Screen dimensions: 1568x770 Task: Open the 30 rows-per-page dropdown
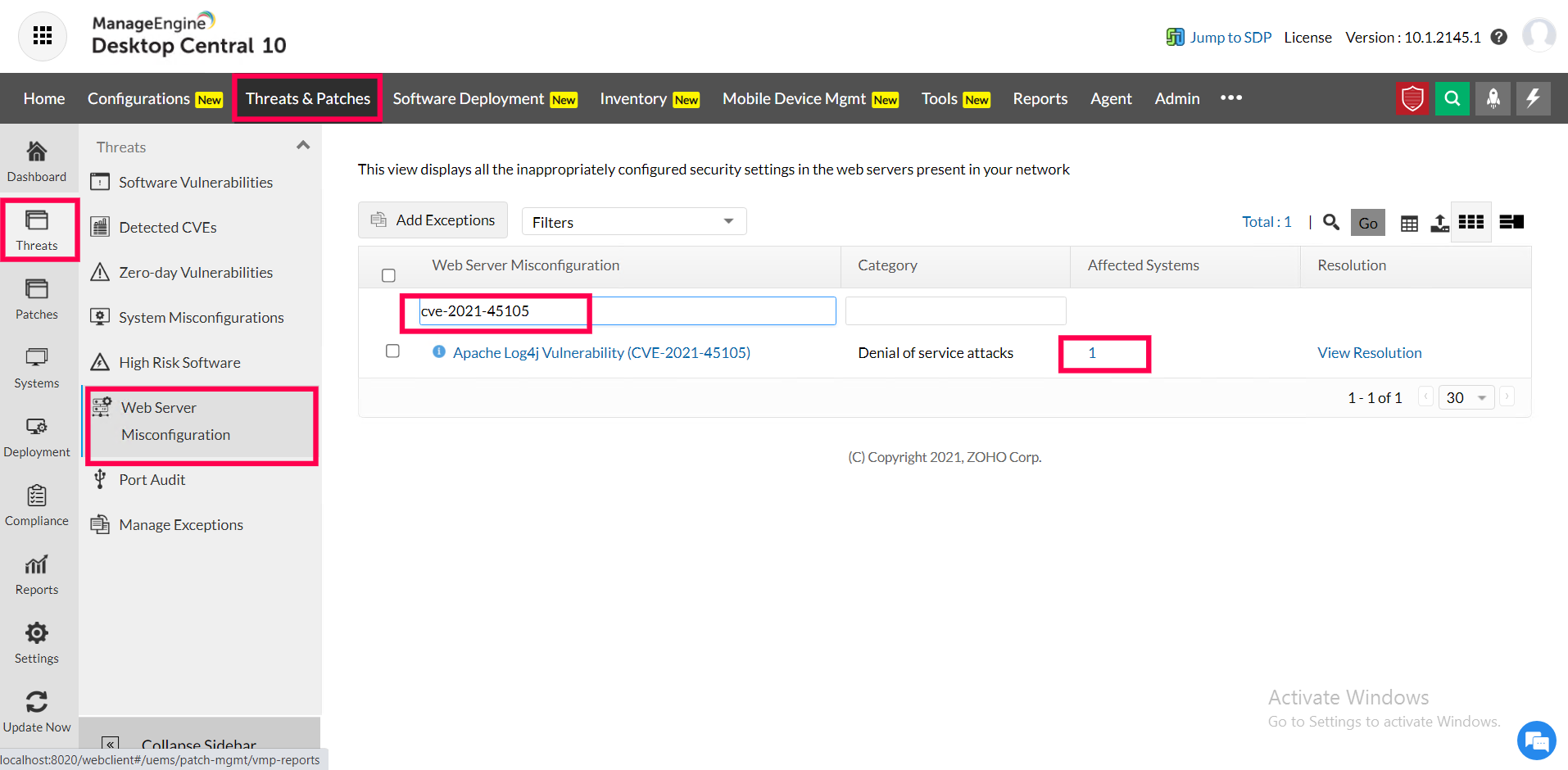[1466, 397]
